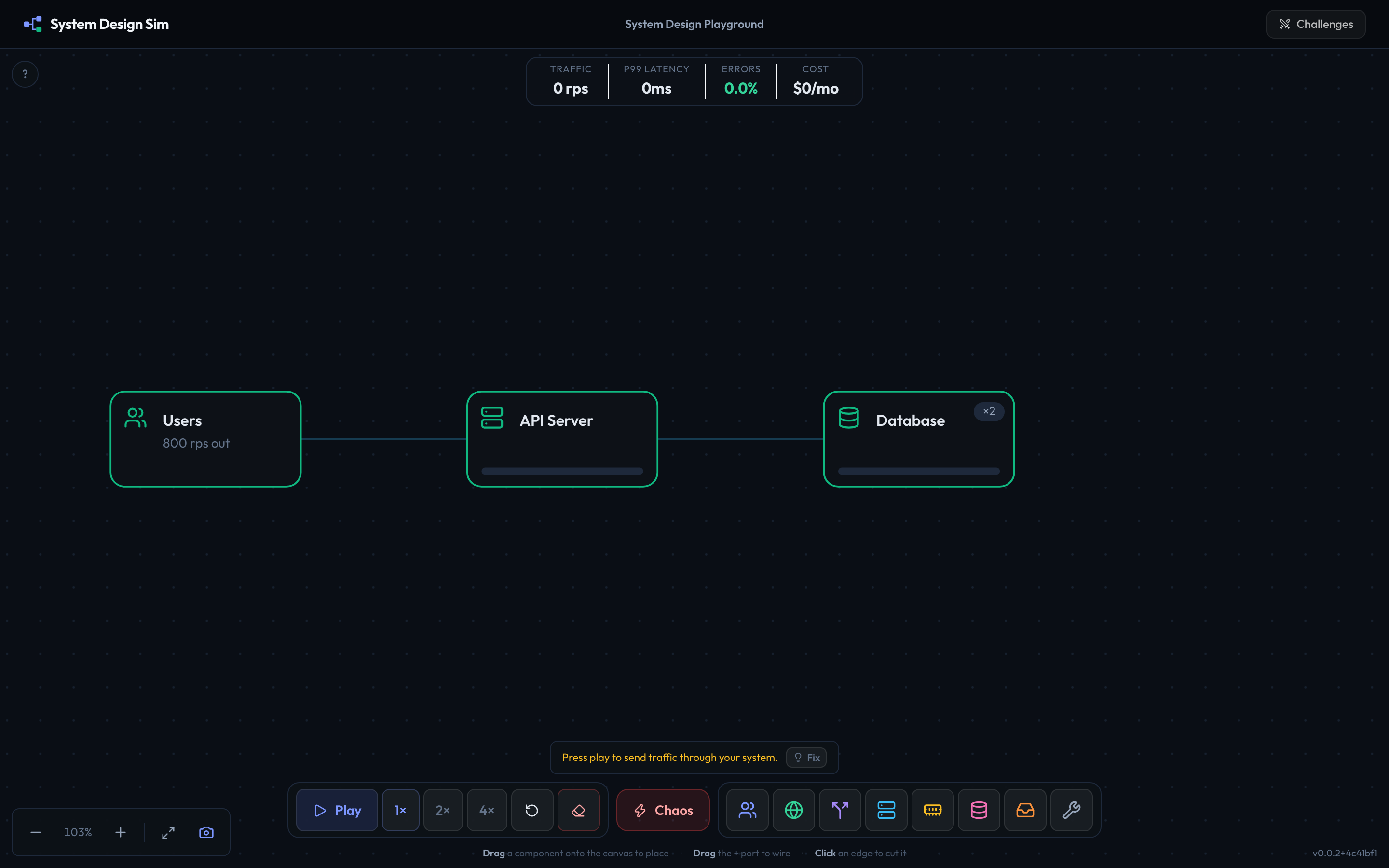This screenshot has width=1389, height=868.
Task: Click the ×2 replica badge on Database
Action: click(x=989, y=412)
